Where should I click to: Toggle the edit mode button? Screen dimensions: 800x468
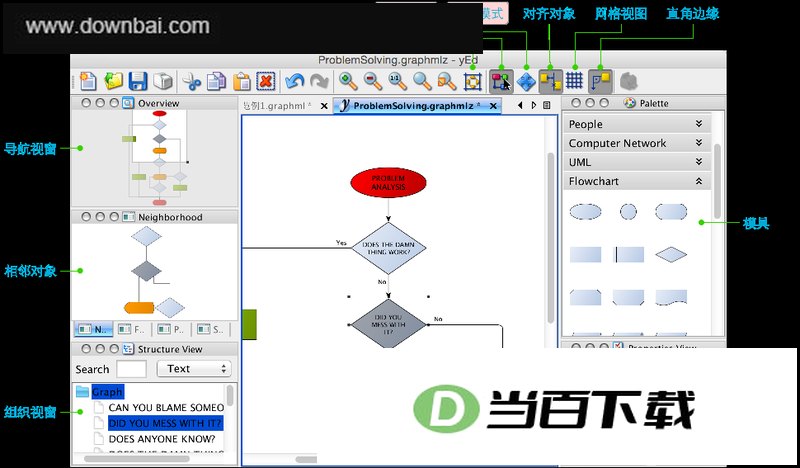point(501,81)
